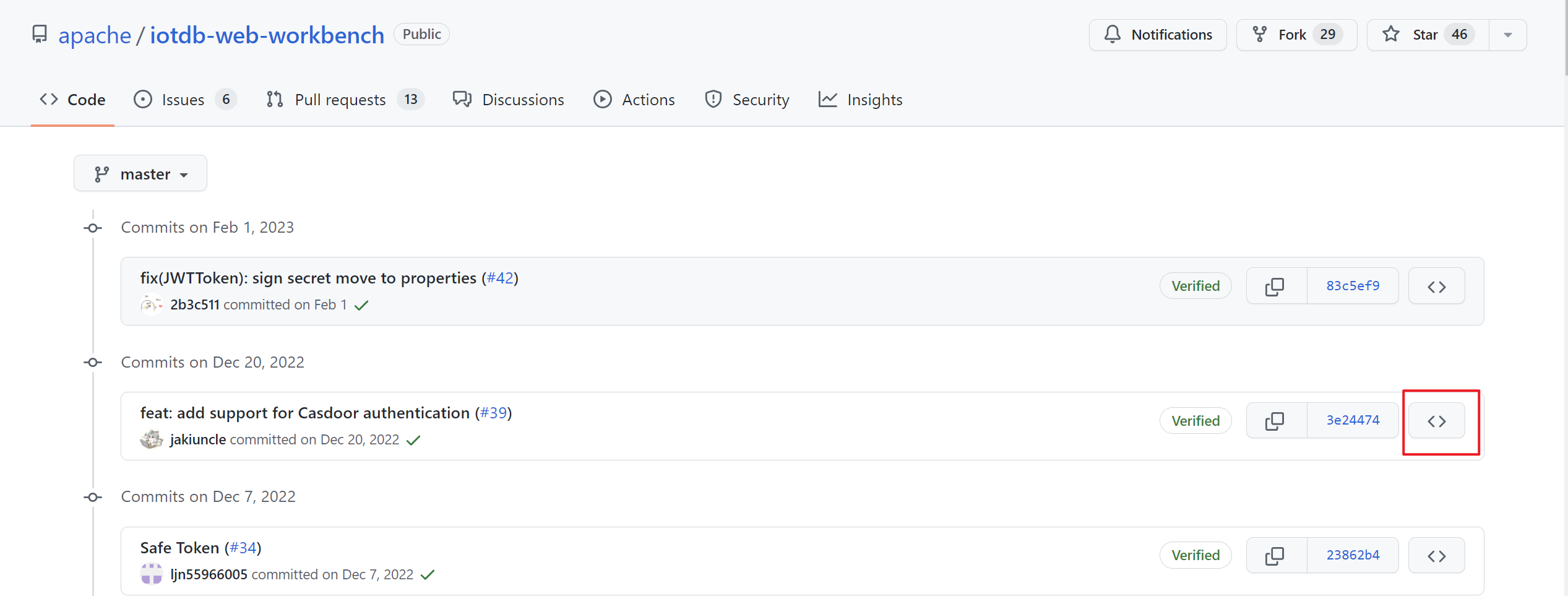
Task: Open the apache organization link
Action: pos(95,35)
